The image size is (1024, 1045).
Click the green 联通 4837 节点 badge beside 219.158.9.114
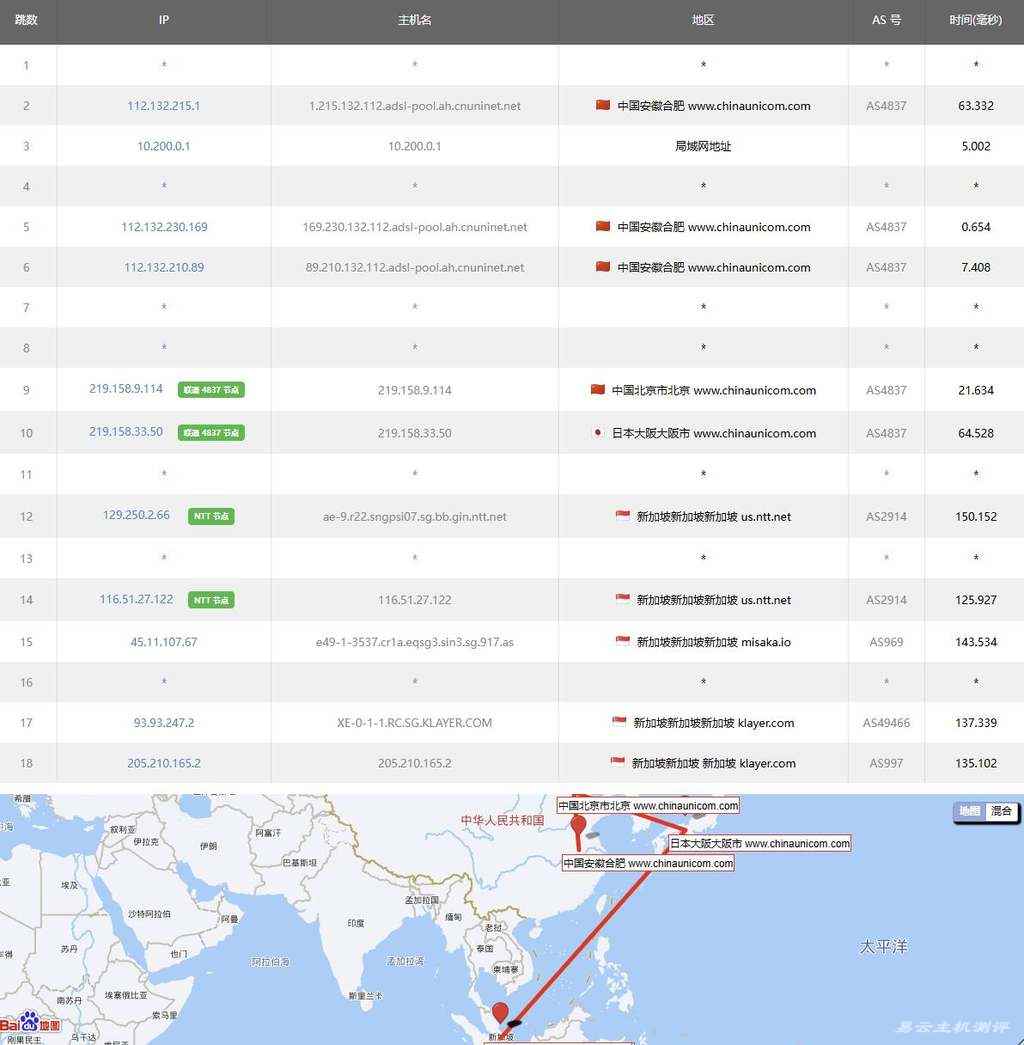pos(211,390)
